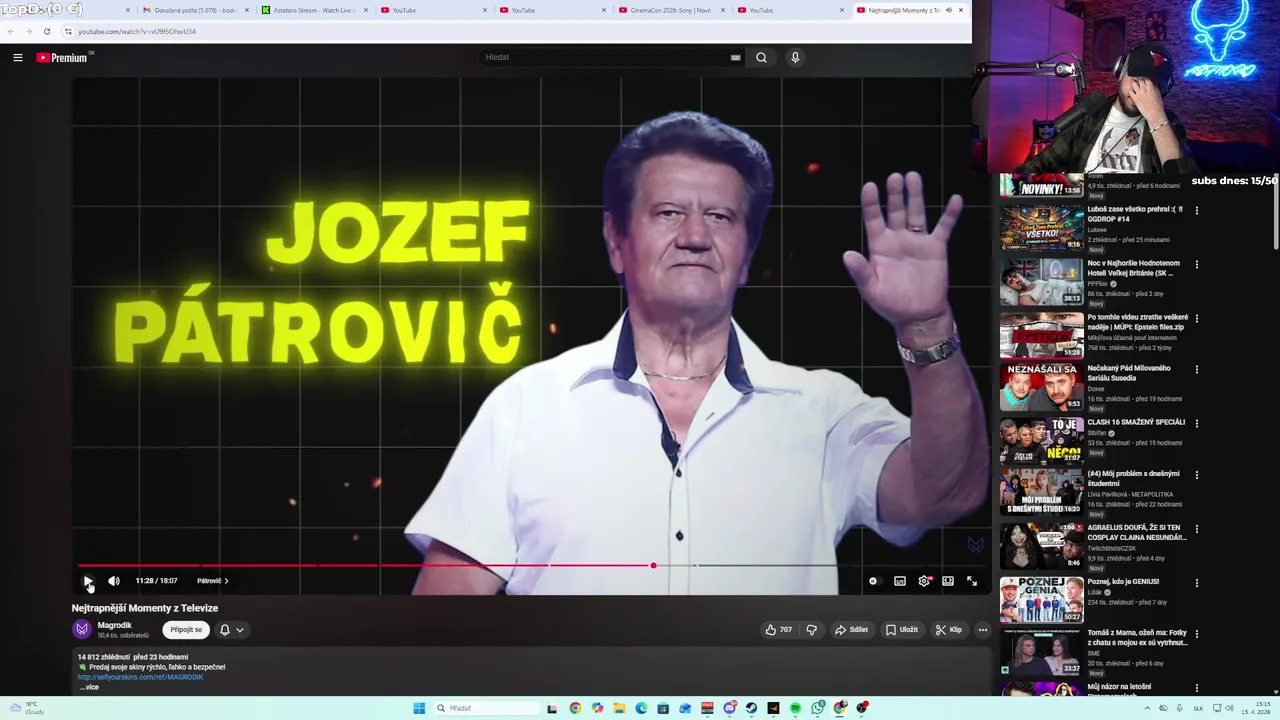Open Discord from the taskbar
1280x720 pixels.
click(729, 708)
